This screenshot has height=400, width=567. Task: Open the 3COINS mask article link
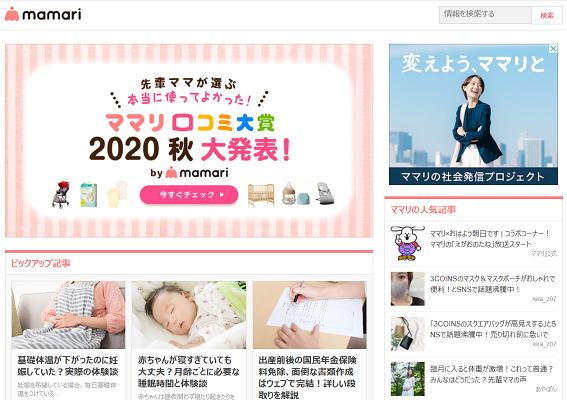click(492, 284)
